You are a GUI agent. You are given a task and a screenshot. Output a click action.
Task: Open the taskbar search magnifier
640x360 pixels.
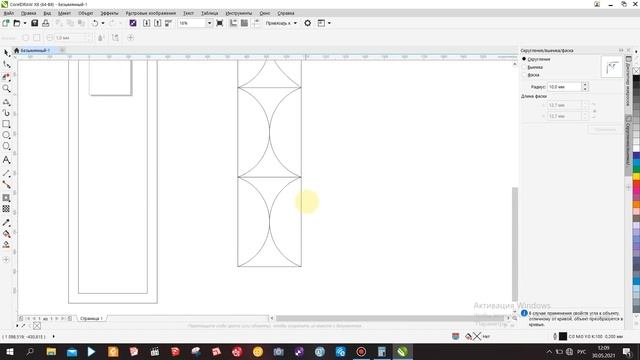click(30, 351)
